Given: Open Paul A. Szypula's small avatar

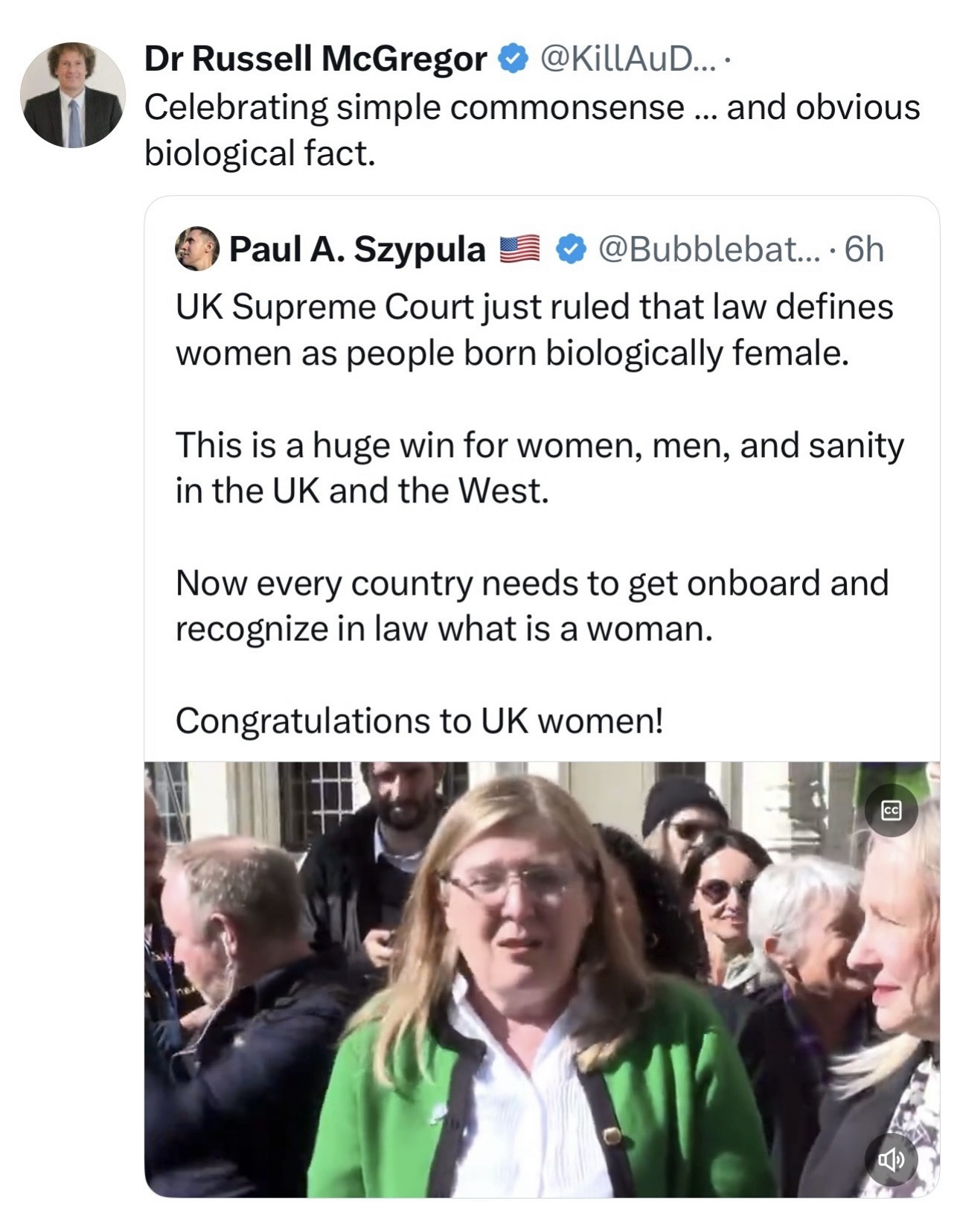Looking at the screenshot, I should 196,248.
